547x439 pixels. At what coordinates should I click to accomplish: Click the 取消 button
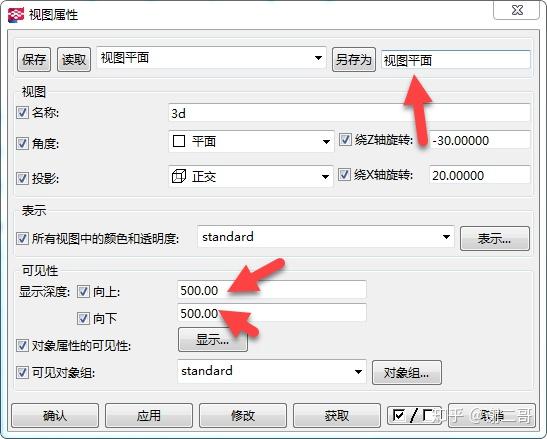492,415
